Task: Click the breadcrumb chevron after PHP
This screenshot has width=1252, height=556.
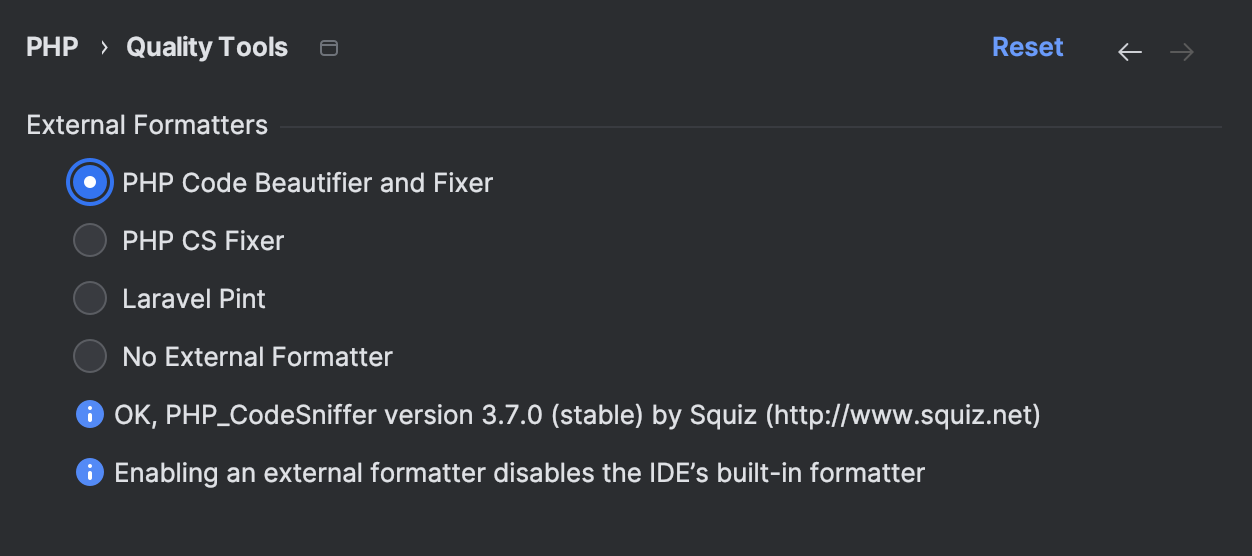Action: click(x=104, y=48)
